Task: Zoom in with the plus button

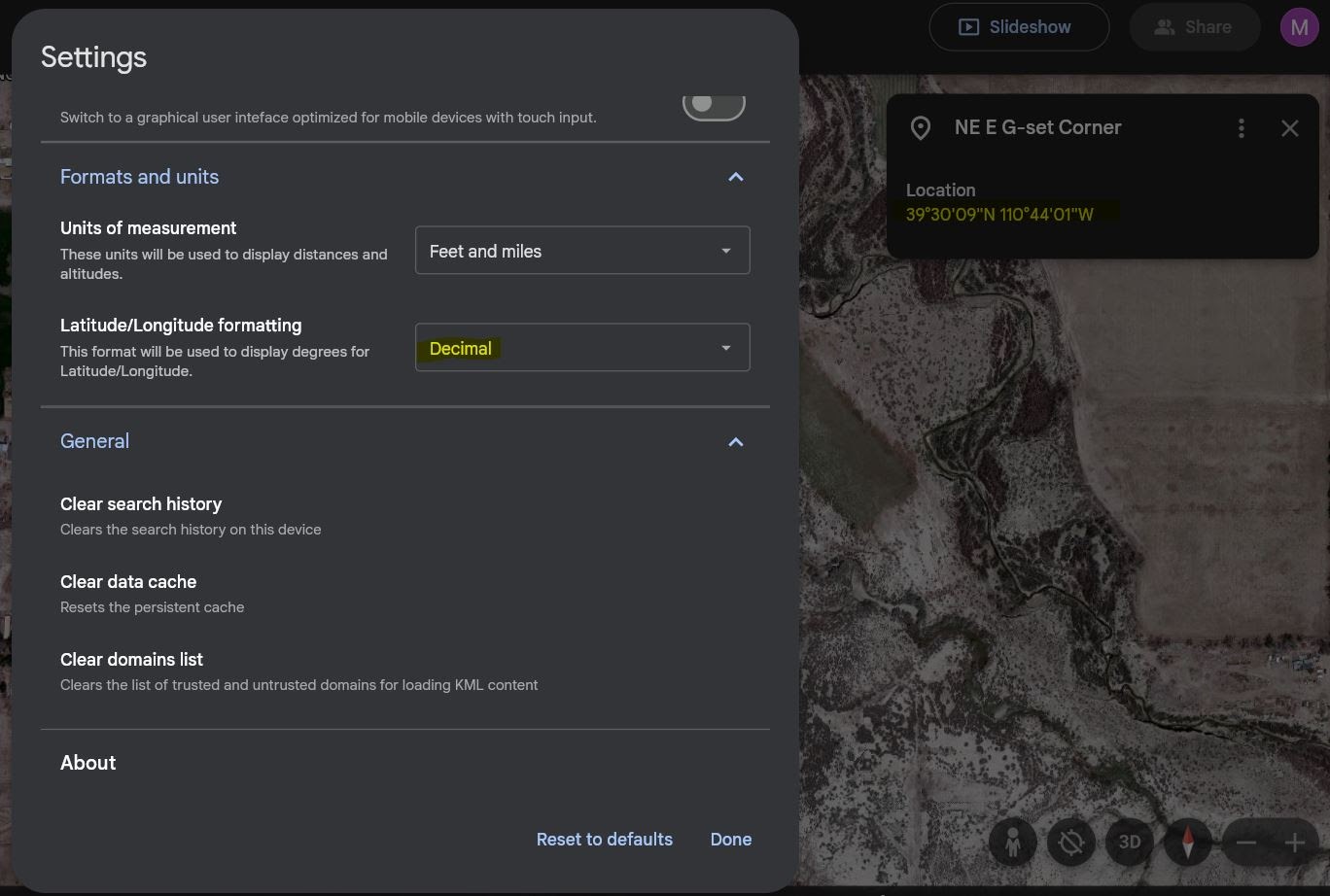Action: click(1294, 844)
